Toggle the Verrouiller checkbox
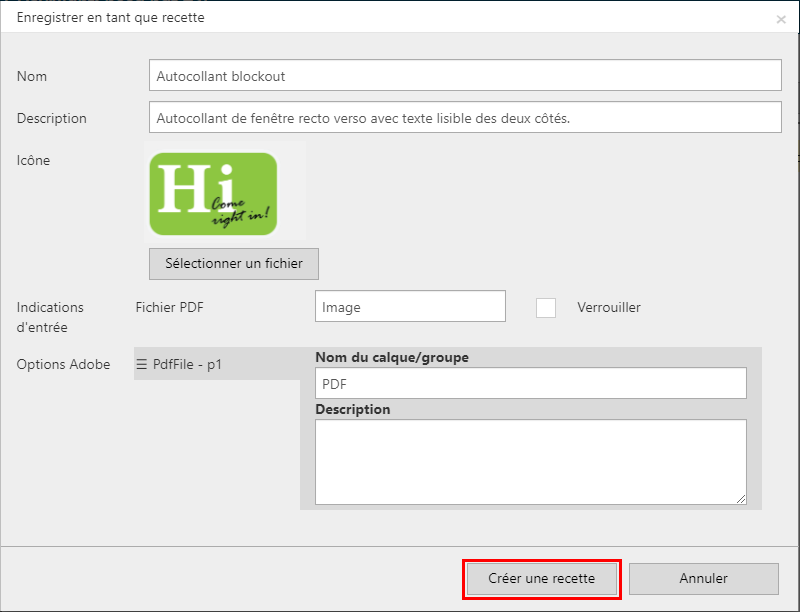 (545, 308)
